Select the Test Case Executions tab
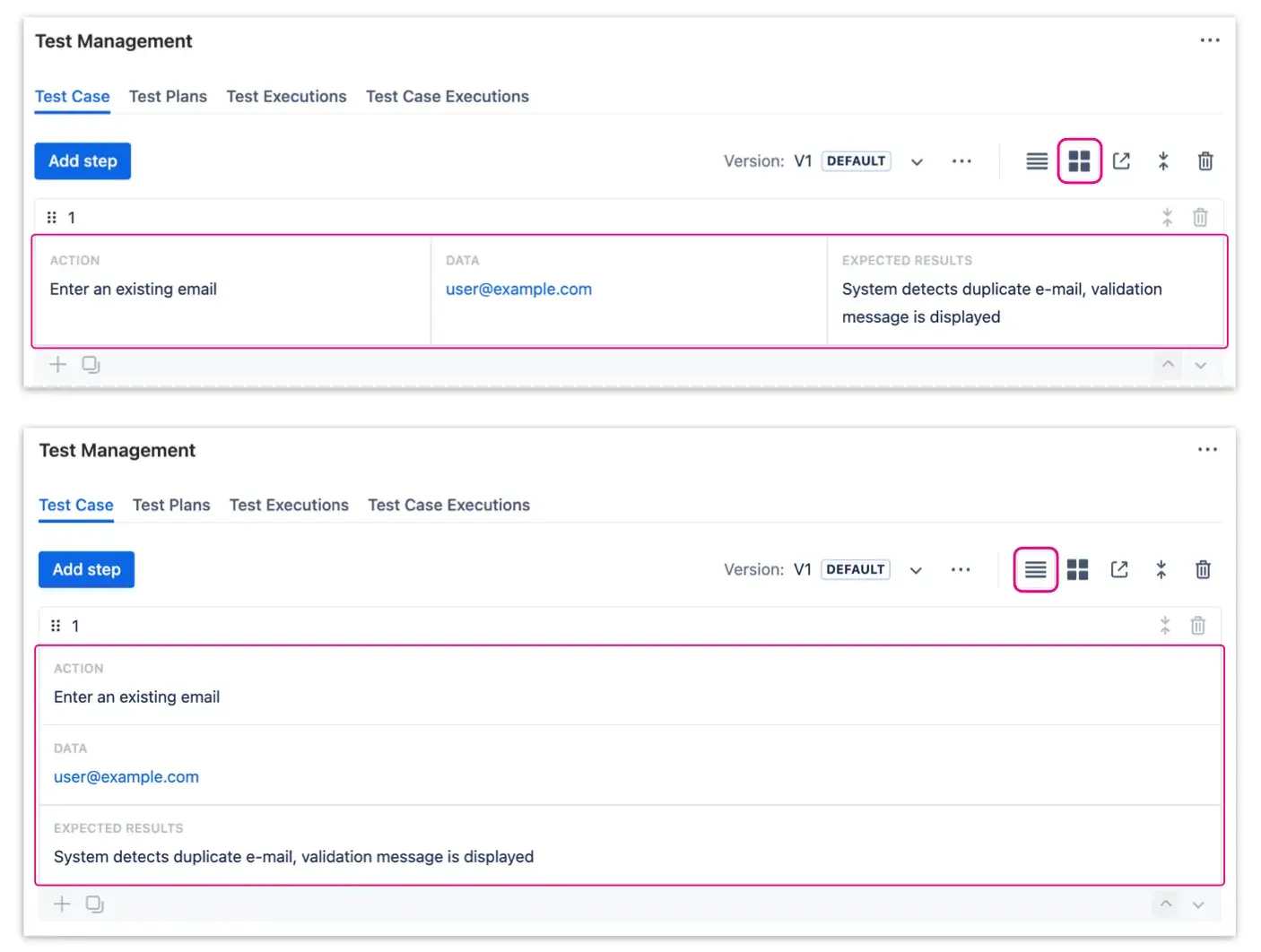Viewport: 1261px width, 952px height. [447, 96]
